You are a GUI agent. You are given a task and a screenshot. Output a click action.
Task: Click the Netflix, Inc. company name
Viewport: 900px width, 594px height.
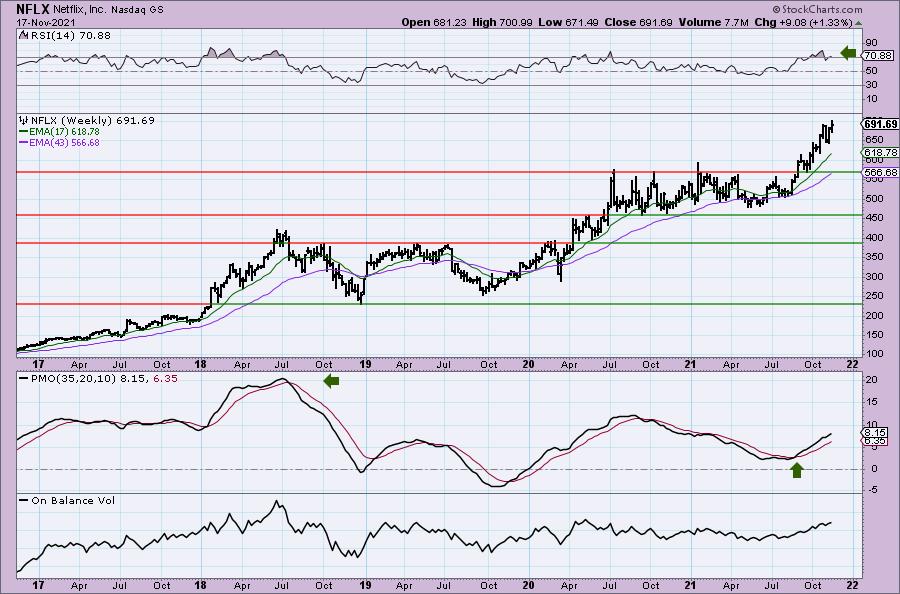tap(82, 9)
